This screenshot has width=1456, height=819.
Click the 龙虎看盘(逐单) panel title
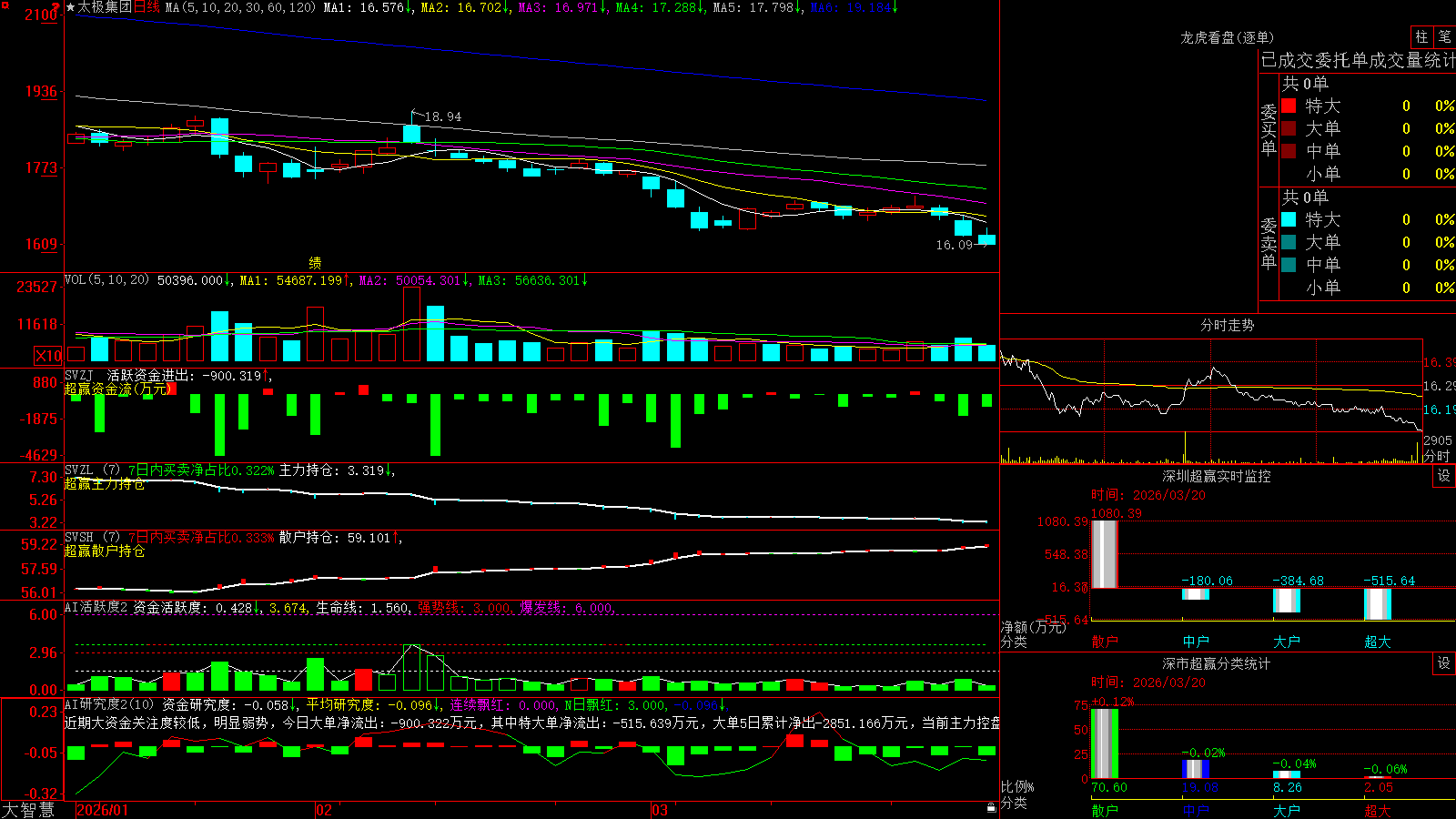coord(1227,37)
